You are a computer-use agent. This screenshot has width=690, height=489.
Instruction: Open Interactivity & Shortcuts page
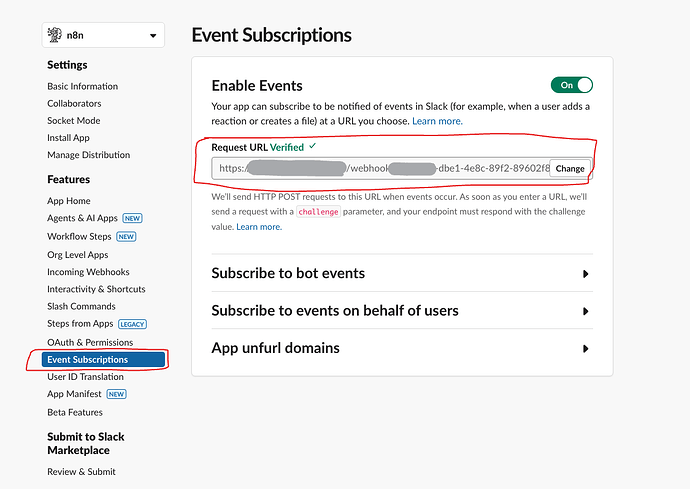[96, 289]
